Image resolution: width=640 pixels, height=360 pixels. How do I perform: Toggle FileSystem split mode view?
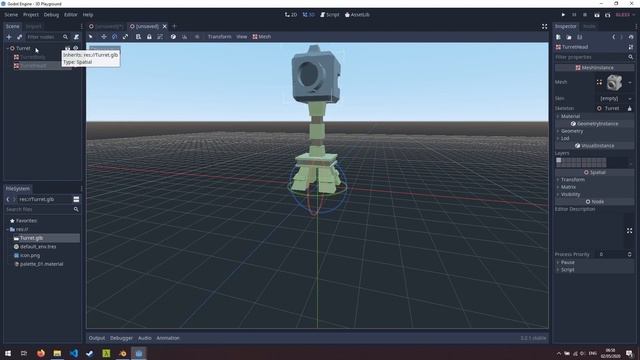click(x=76, y=199)
